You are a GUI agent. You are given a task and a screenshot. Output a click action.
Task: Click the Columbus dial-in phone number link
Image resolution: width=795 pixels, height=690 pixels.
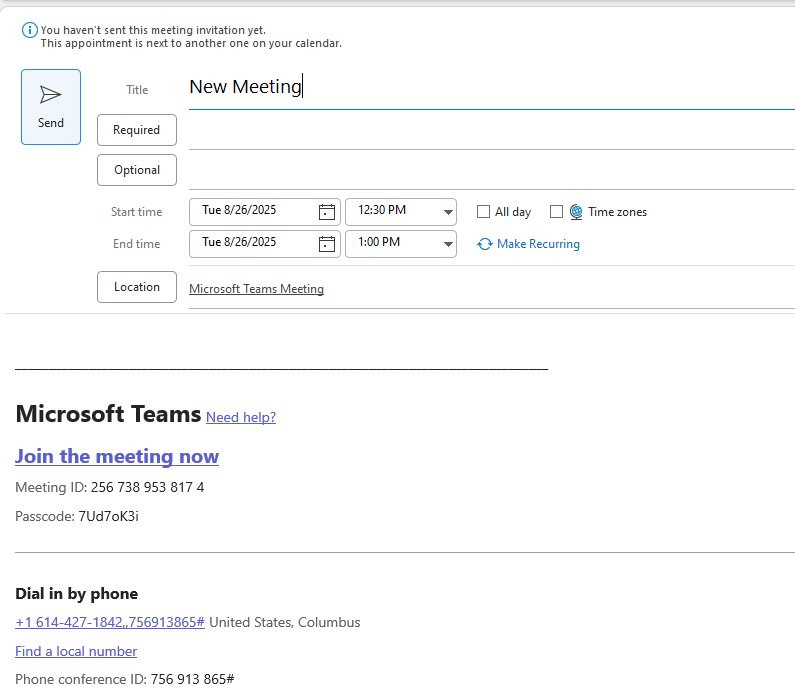pos(110,622)
